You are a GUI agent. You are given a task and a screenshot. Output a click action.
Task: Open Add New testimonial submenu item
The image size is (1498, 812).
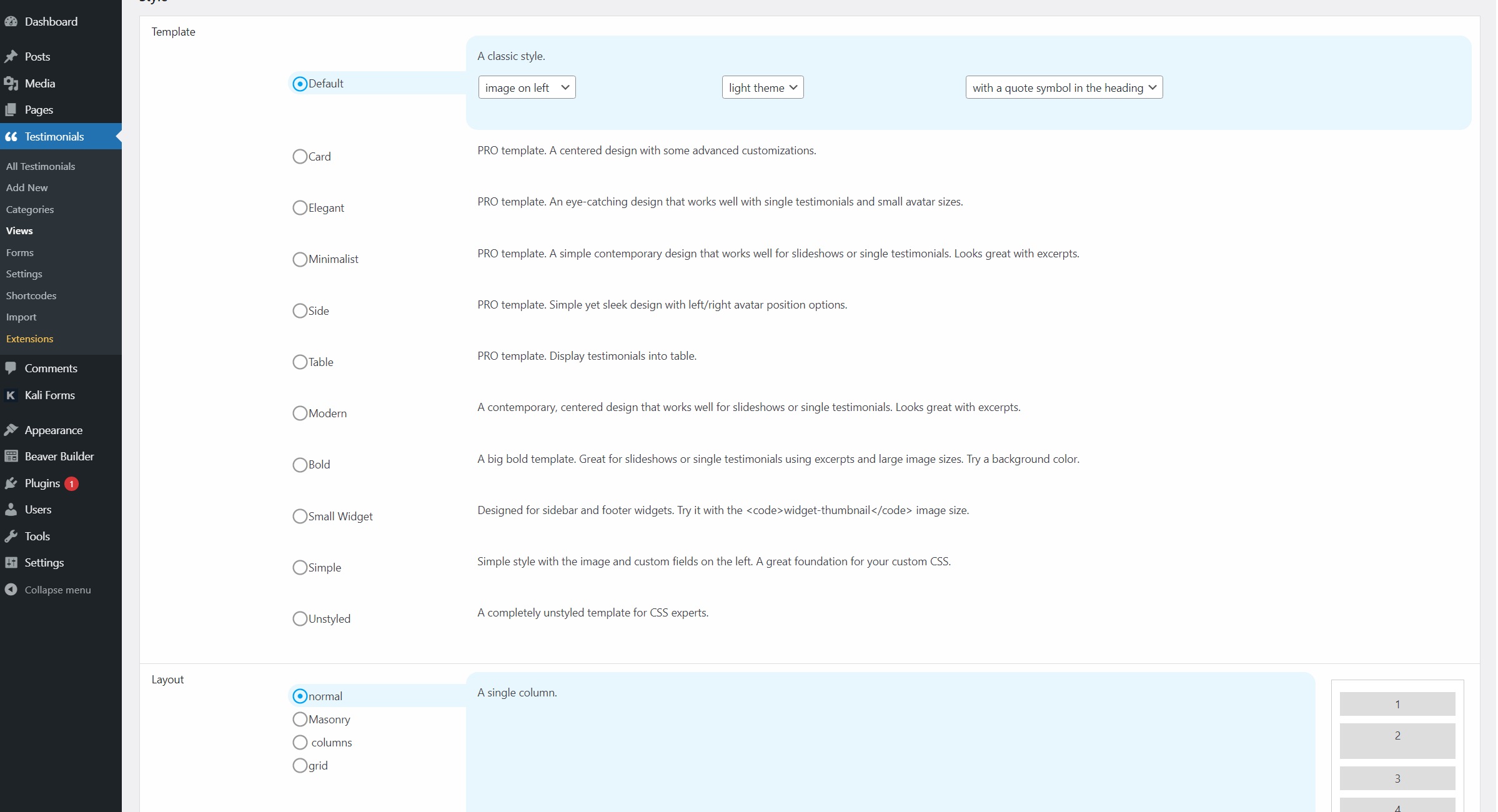coord(27,188)
